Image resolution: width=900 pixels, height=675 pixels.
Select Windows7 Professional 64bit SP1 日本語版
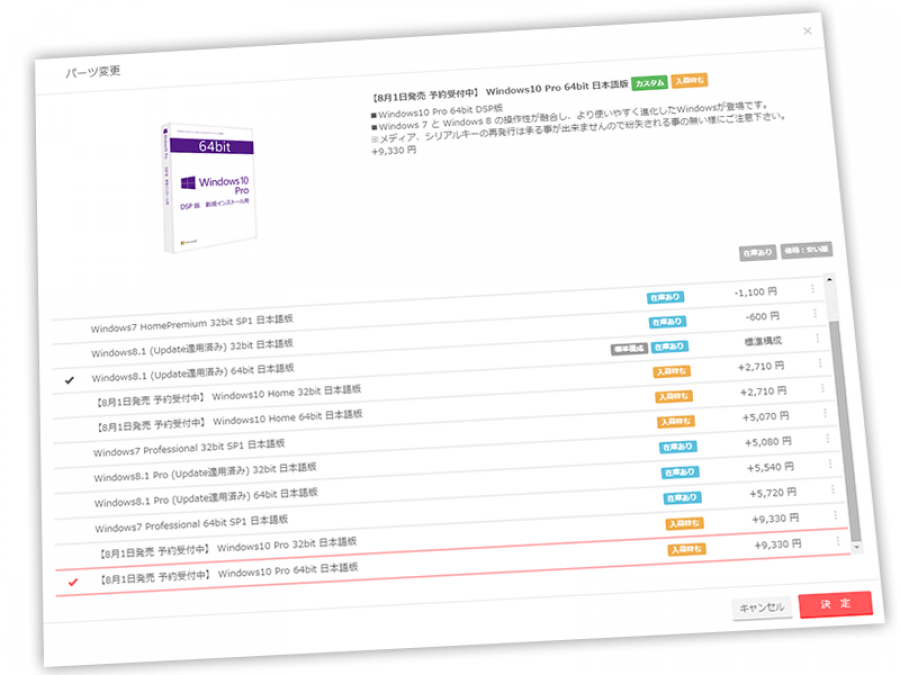pos(191,523)
